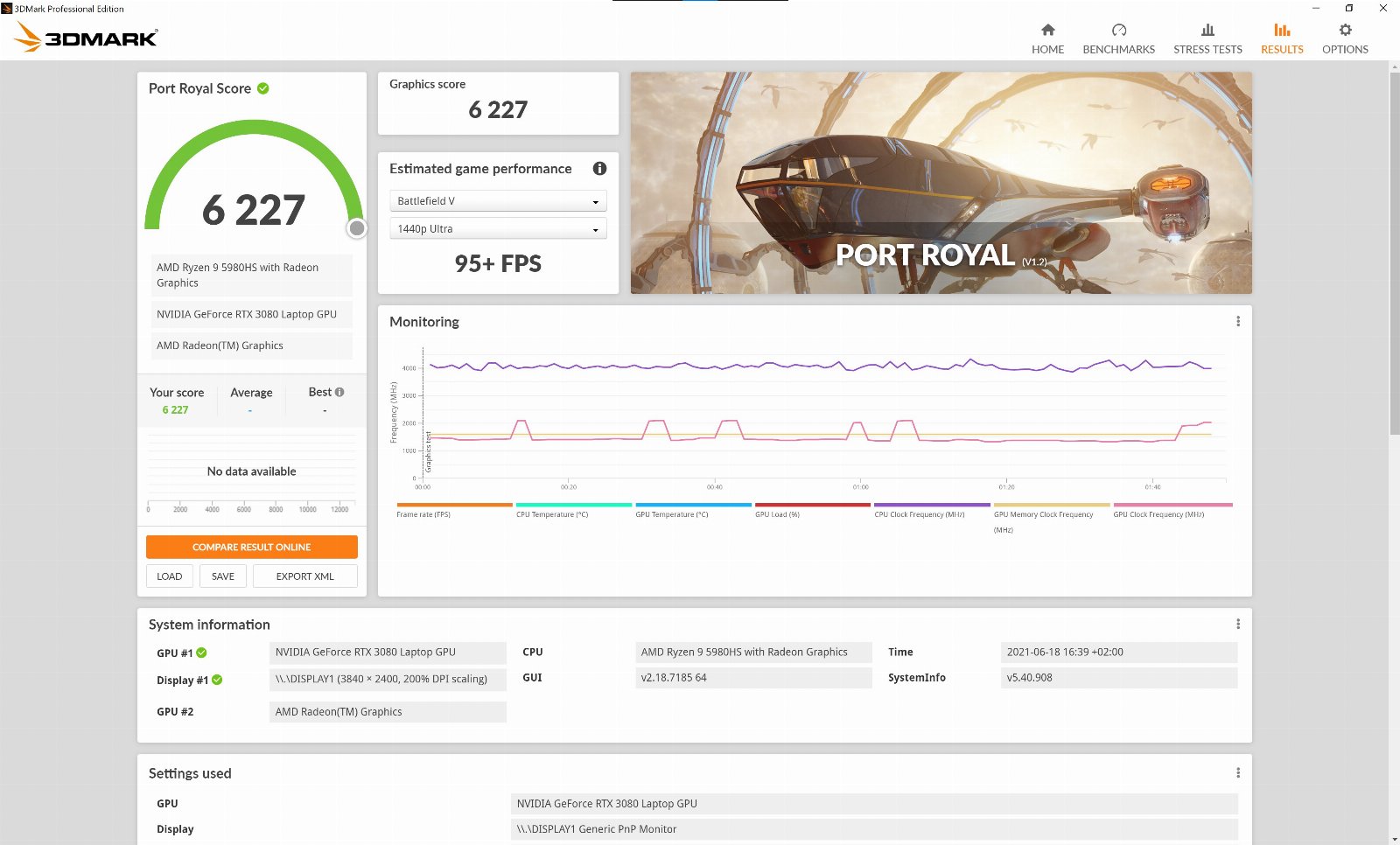Click the scrollbar down arrow
Image resolution: width=1400 pixels, height=845 pixels.
click(x=1395, y=839)
